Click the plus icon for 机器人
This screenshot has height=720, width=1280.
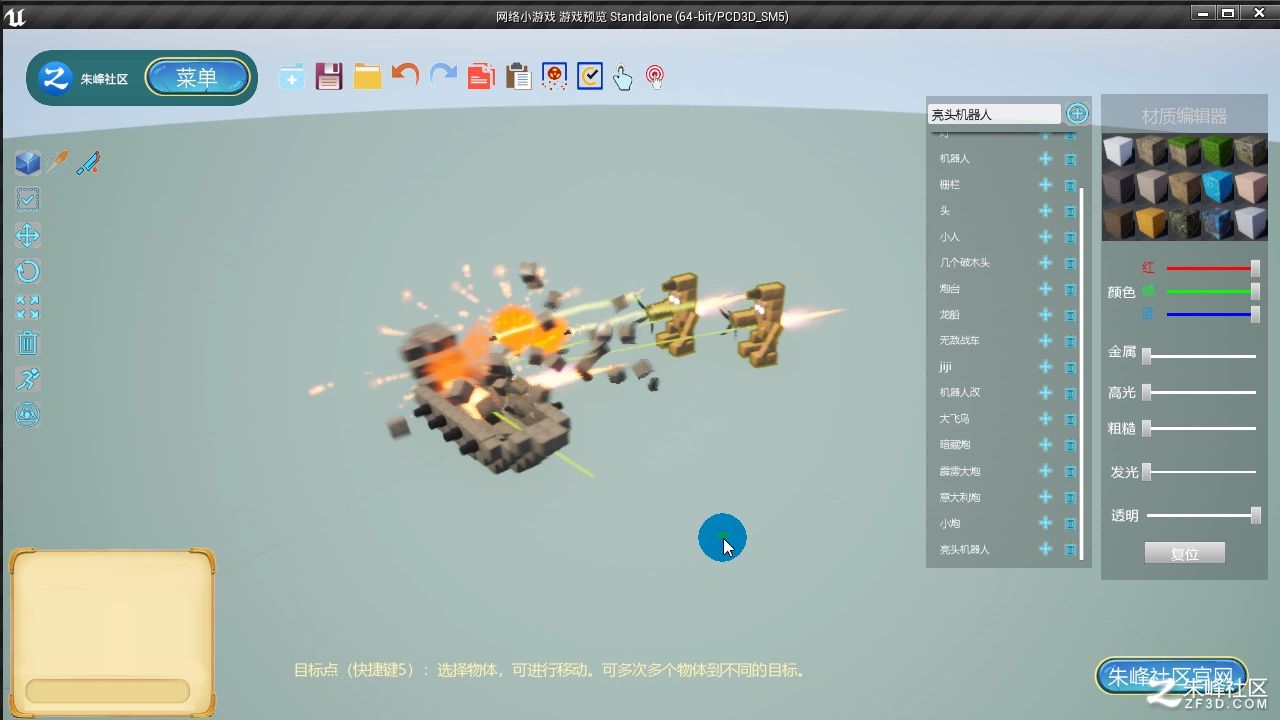point(1045,159)
